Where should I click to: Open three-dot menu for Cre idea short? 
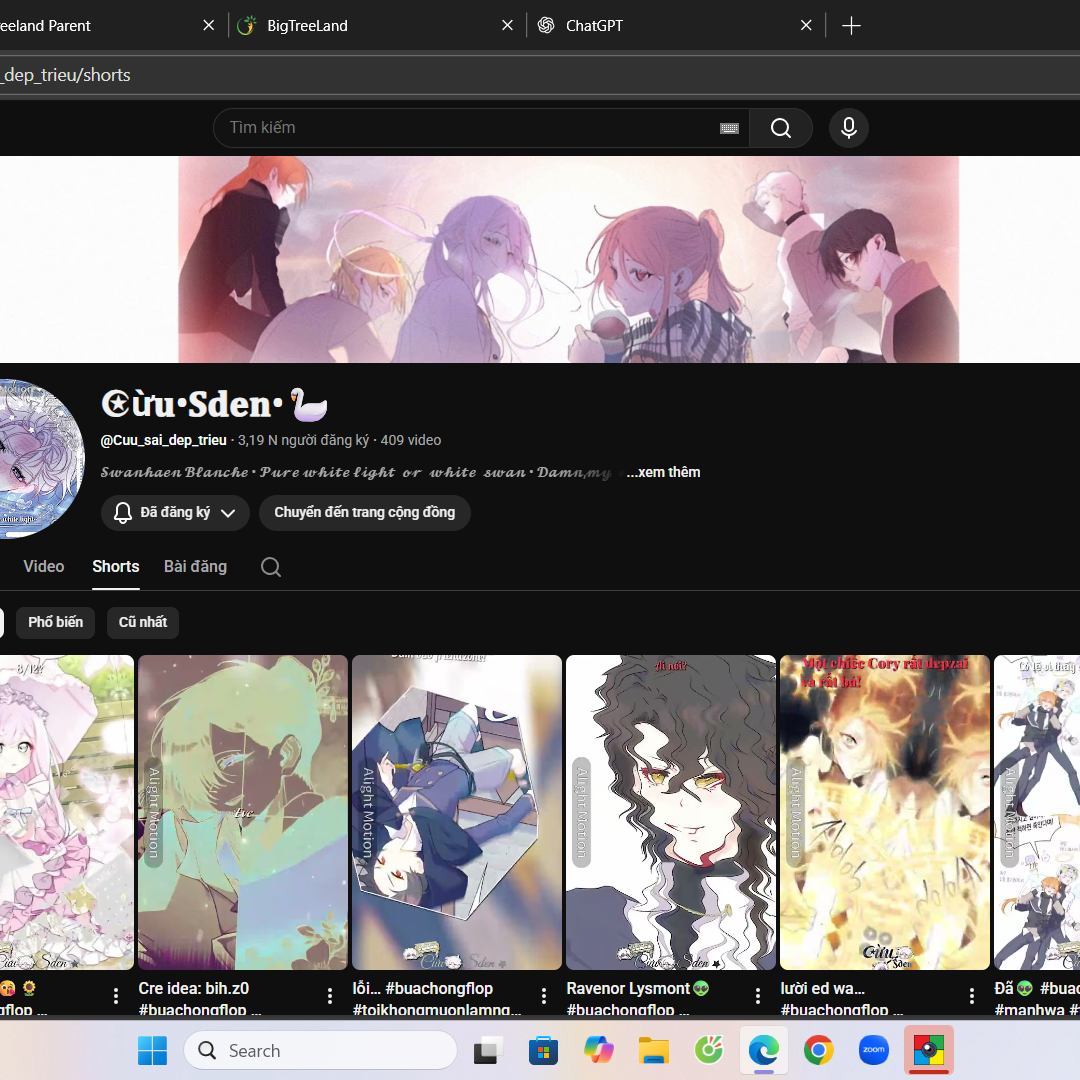[x=330, y=996]
